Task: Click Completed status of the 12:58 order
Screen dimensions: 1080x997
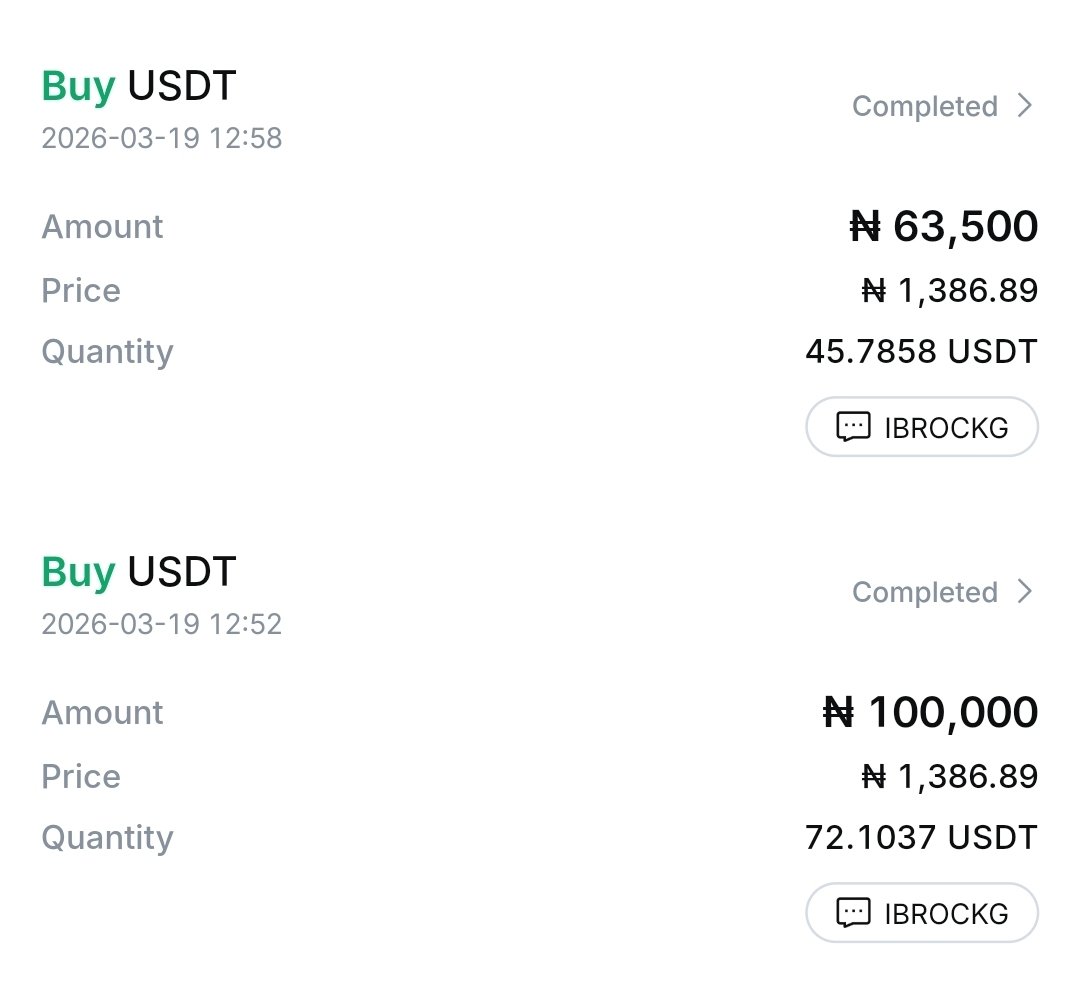Action: pos(925,107)
